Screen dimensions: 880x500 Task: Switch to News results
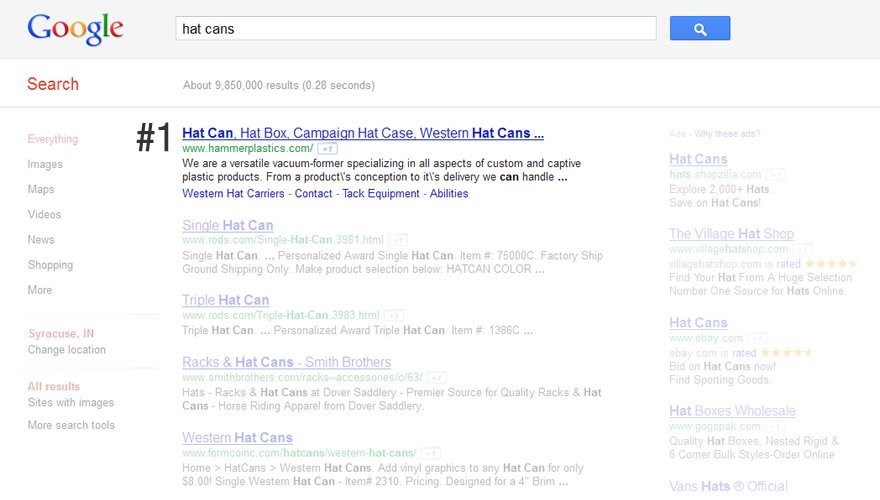point(41,240)
